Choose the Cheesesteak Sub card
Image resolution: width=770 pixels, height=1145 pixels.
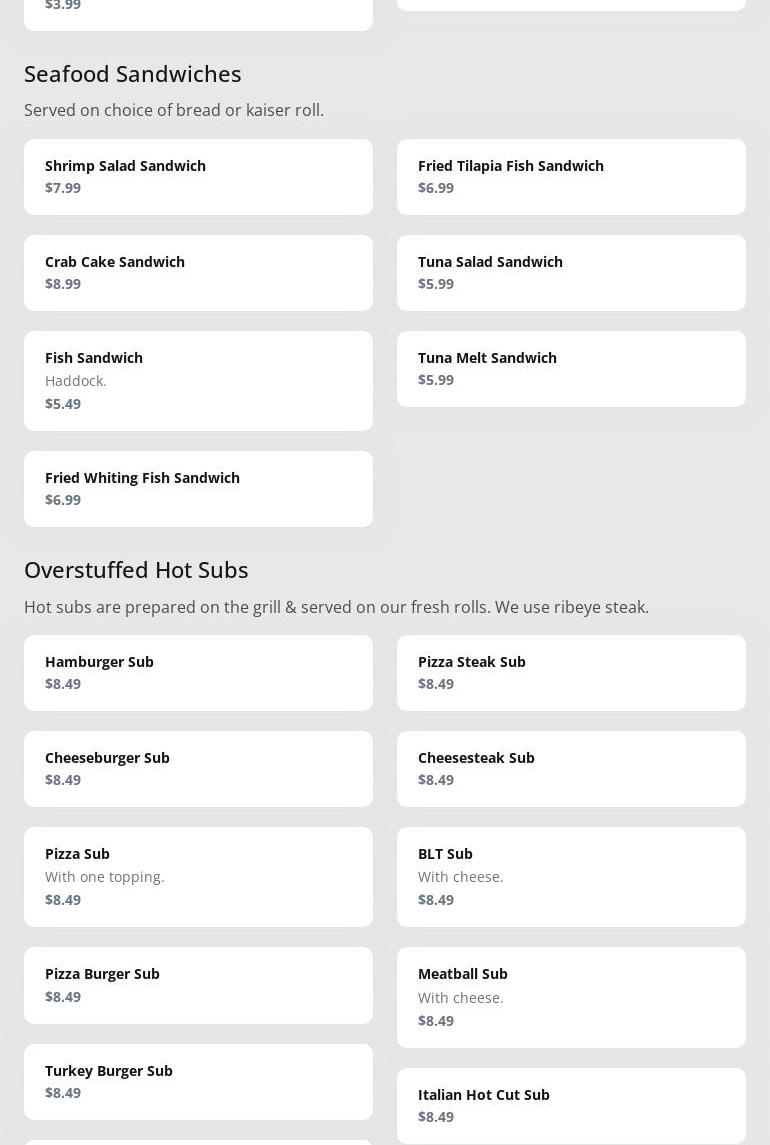(571, 768)
